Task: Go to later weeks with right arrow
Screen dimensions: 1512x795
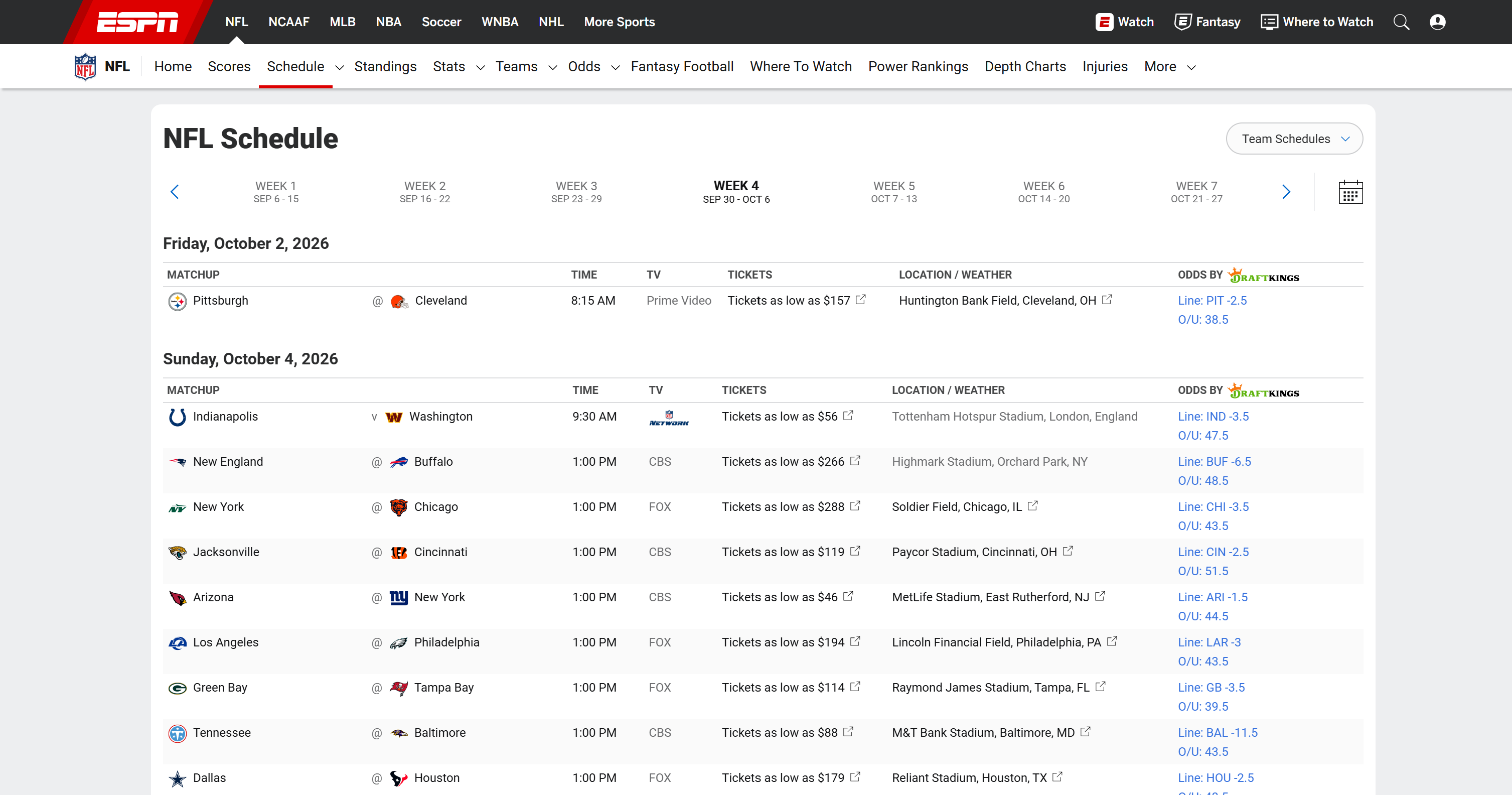Action: 1286,192
